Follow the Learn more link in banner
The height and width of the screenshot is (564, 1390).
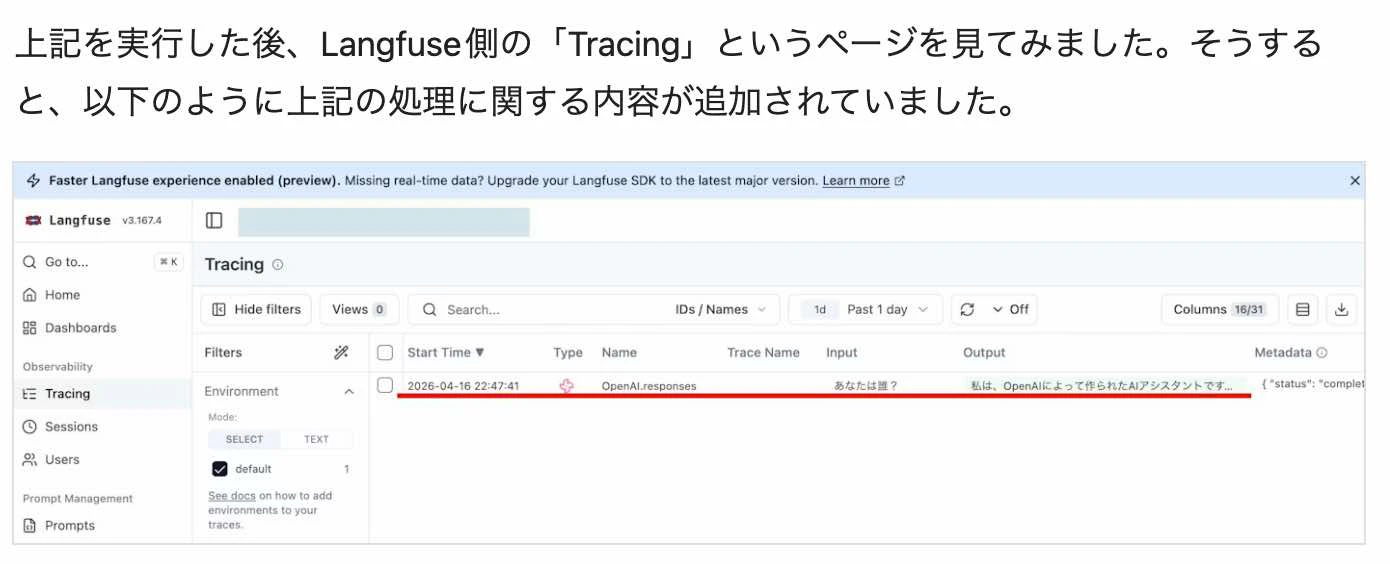coord(856,181)
